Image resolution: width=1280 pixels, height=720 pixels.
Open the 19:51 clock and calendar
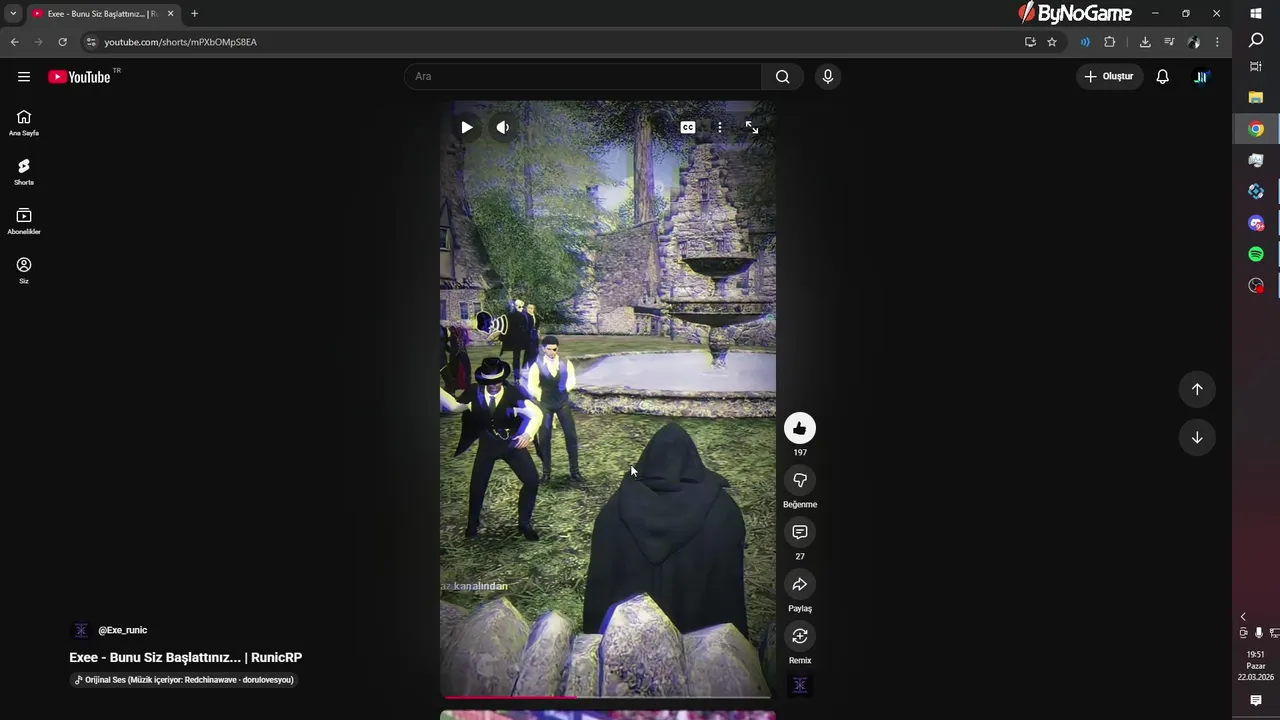coord(1256,666)
